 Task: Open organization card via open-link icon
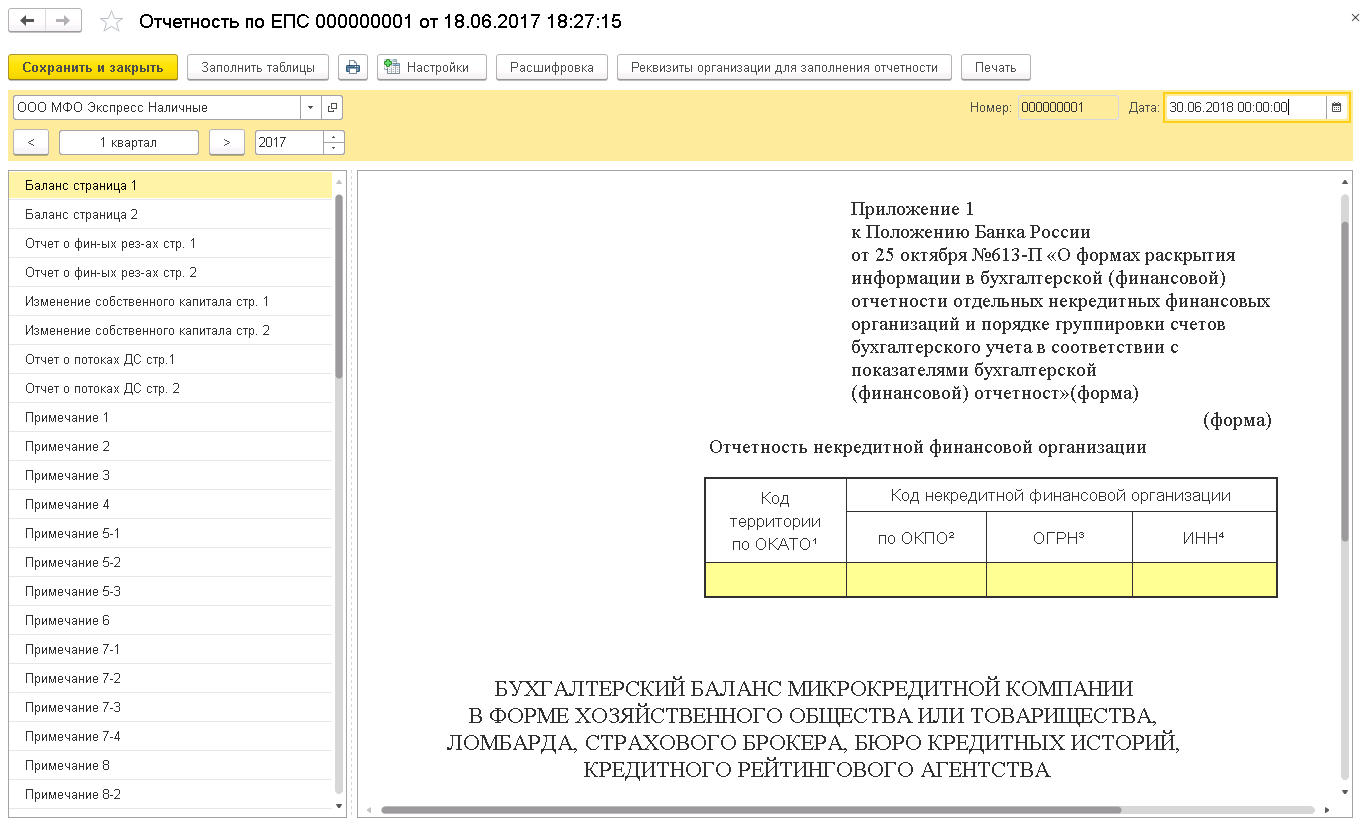point(332,108)
